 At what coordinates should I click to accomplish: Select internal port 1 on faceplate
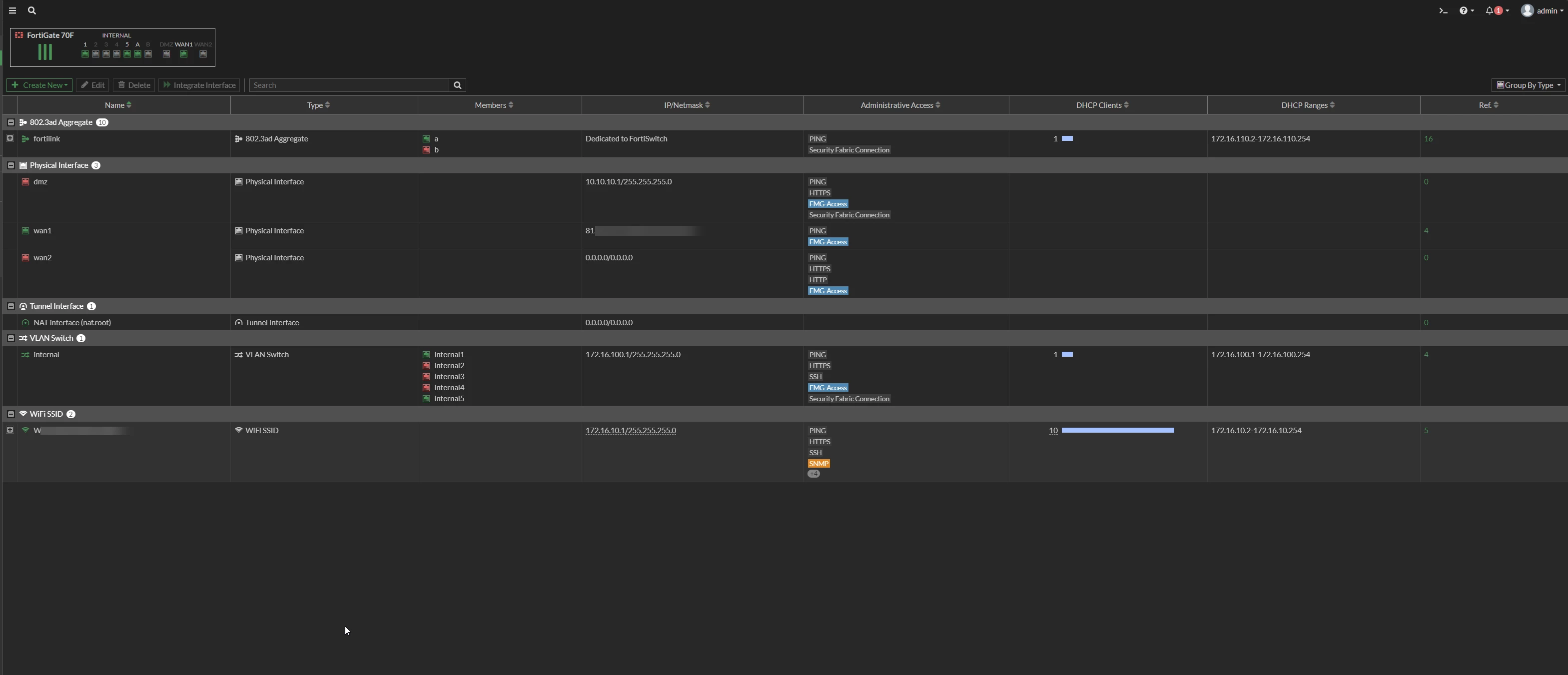[85, 54]
